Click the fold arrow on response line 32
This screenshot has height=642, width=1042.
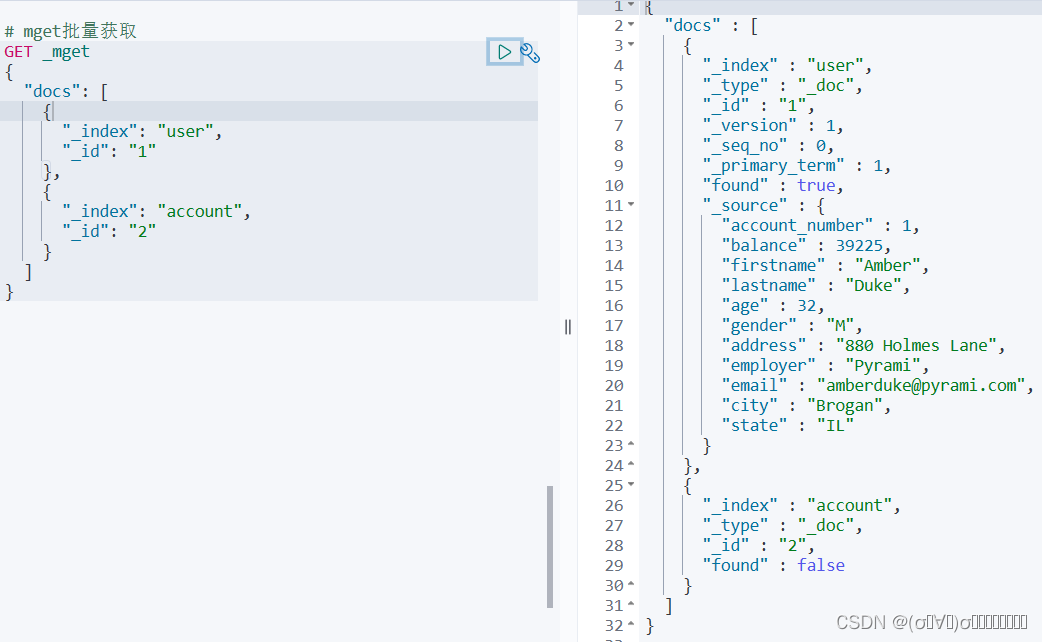click(x=631, y=624)
